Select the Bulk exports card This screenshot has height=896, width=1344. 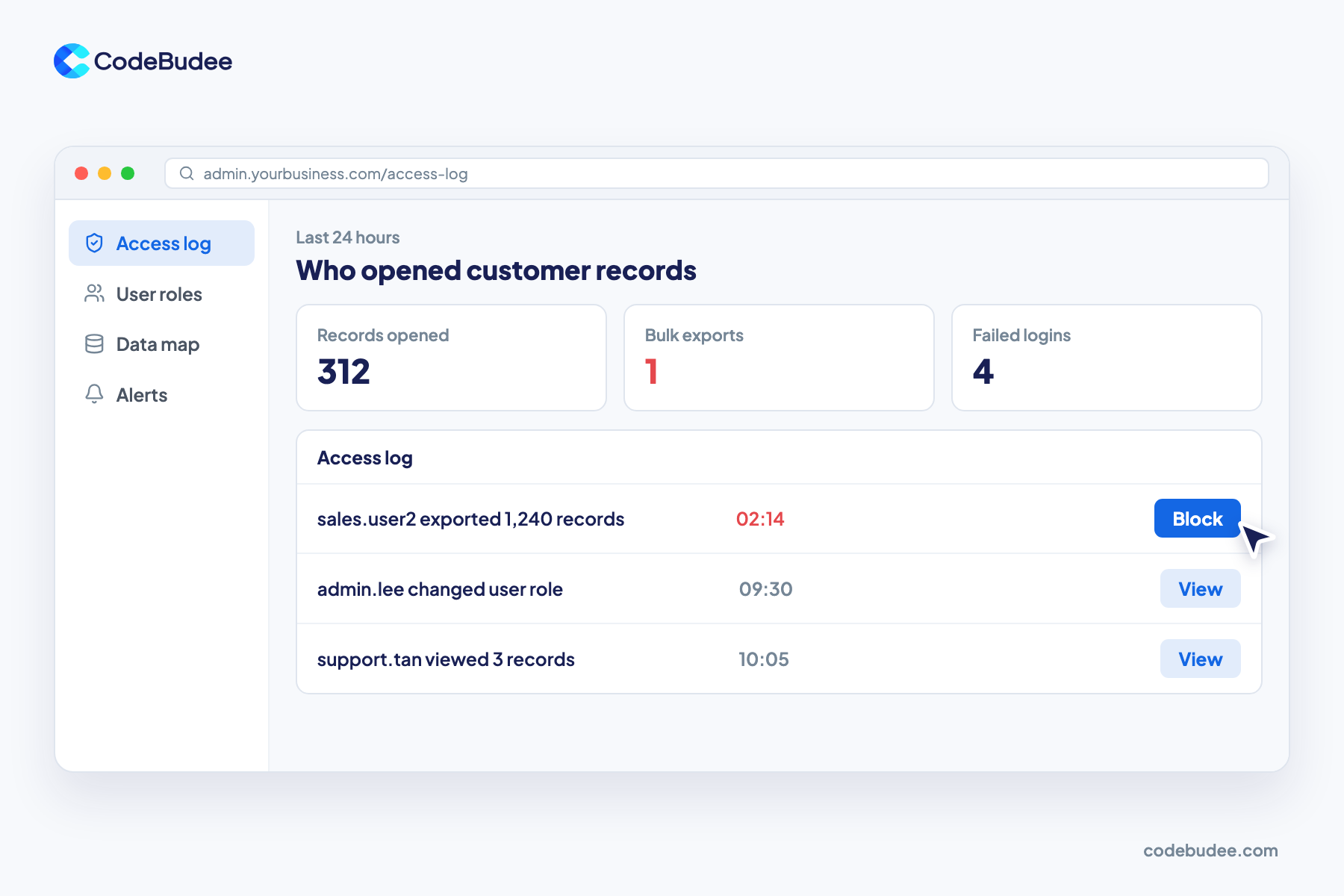pos(779,358)
